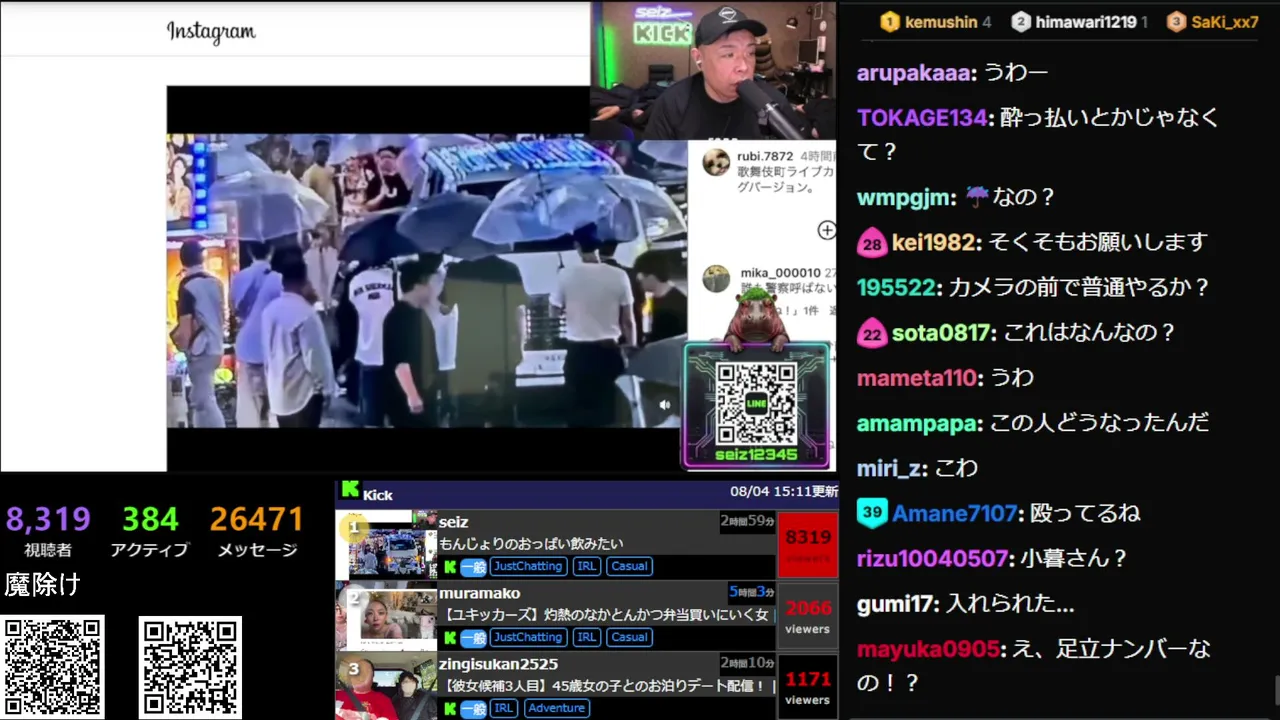The height and width of the screenshot is (720, 1280).
Task: Click the stream title もんじょりのおっぱい飲みたい
Action: pyautogui.click(x=531, y=544)
